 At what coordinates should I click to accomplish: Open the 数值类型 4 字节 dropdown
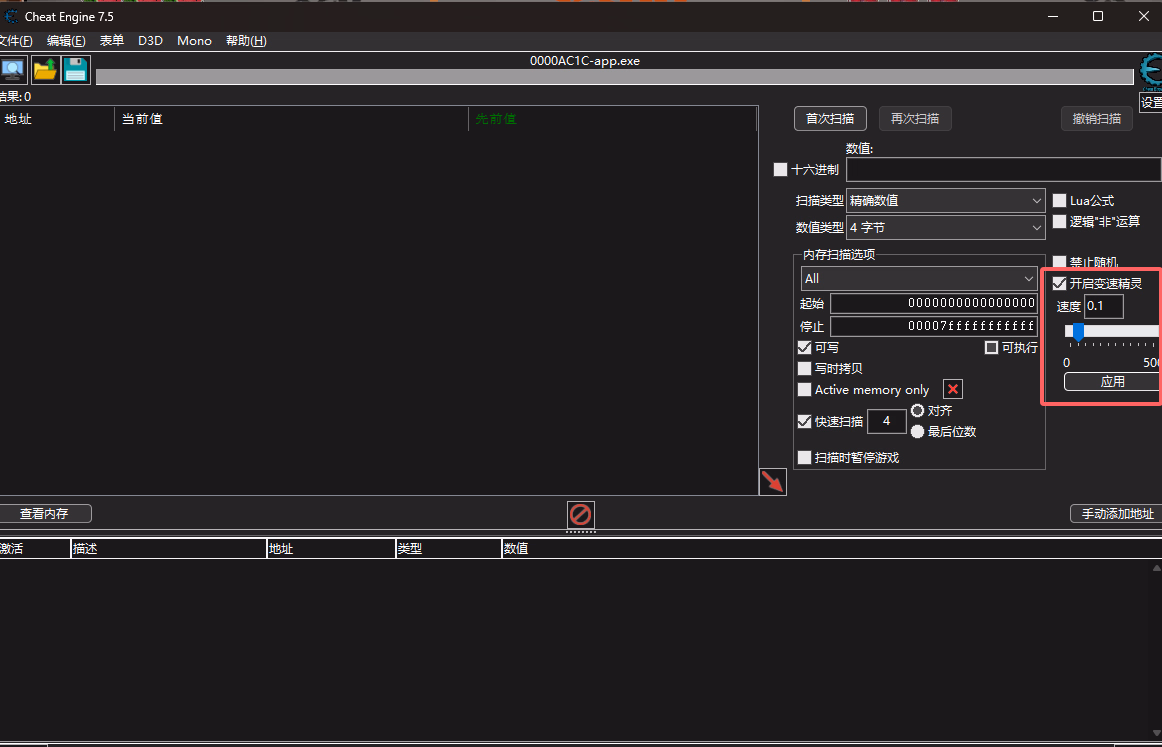pos(946,228)
